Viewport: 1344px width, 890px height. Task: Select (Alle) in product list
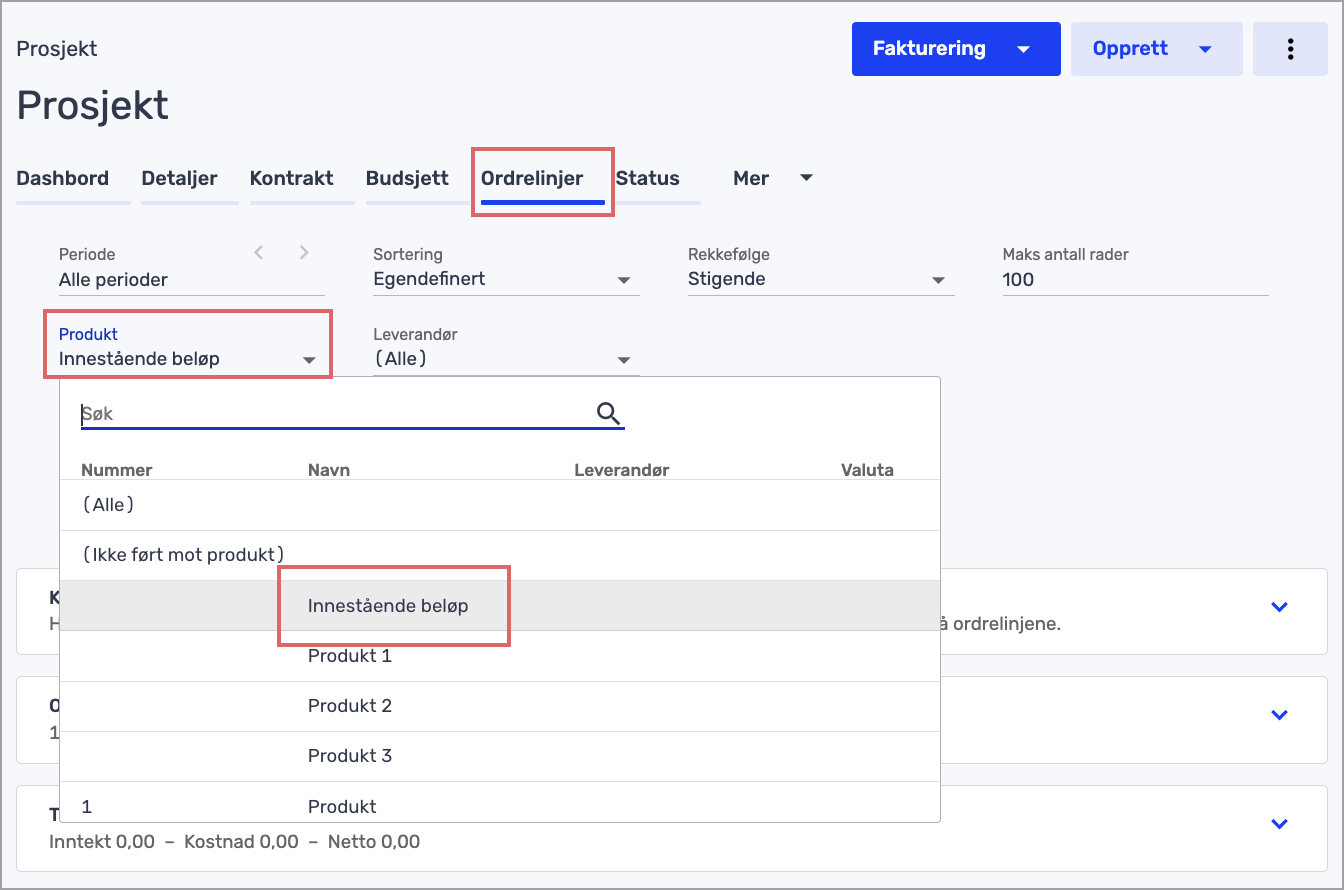pos(500,505)
